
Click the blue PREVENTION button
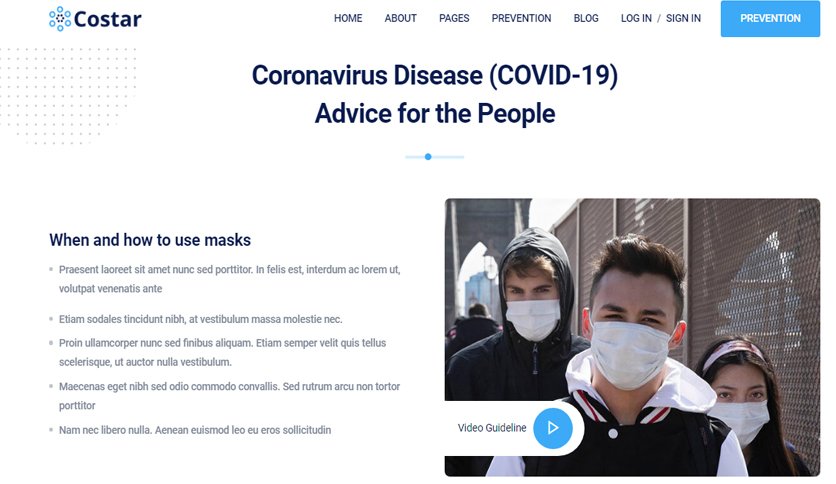coord(770,19)
